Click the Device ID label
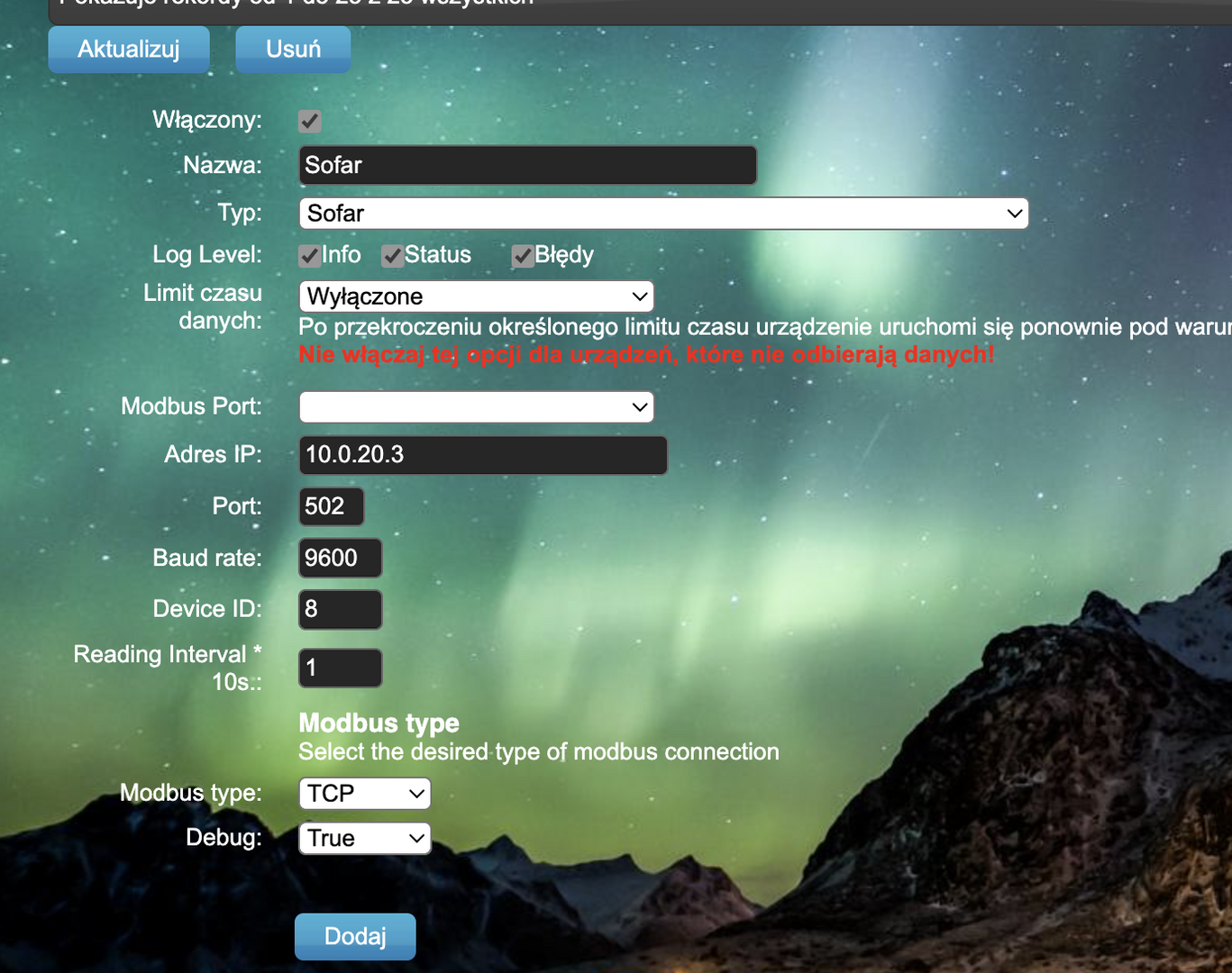Image resolution: width=1232 pixels, height=973 pixels. click(x=207, y=609)
